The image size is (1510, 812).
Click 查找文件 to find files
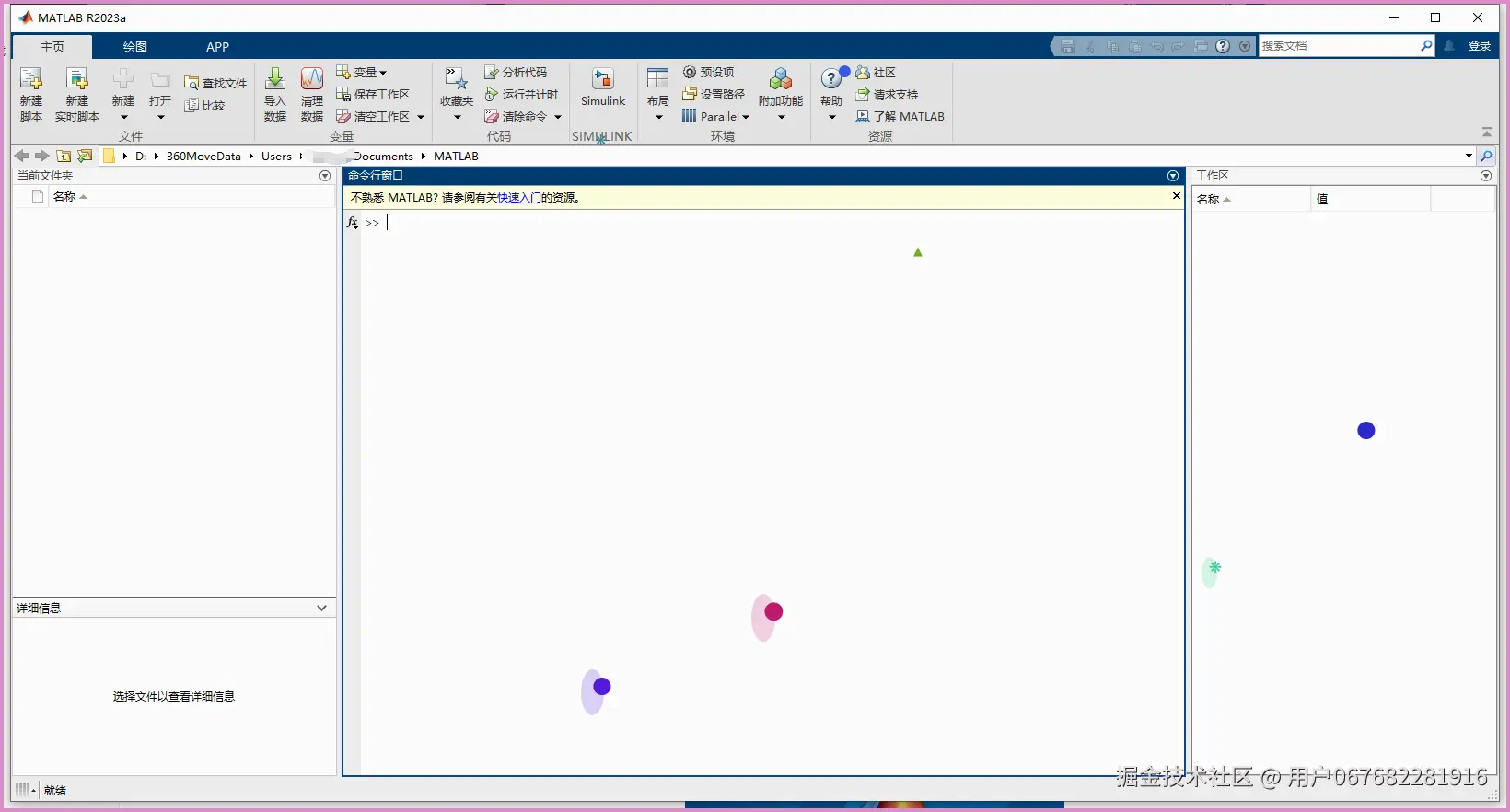[215, 83]
